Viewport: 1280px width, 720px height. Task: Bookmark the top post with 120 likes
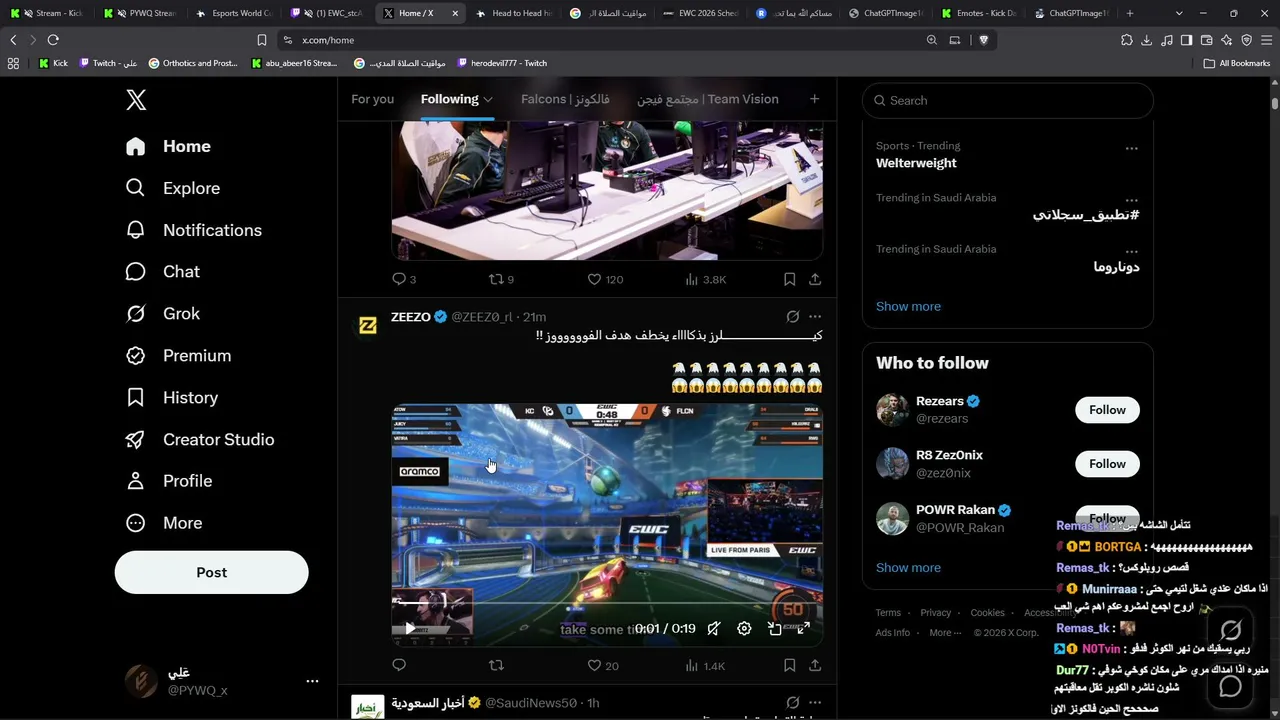click(x=789, y=279)
